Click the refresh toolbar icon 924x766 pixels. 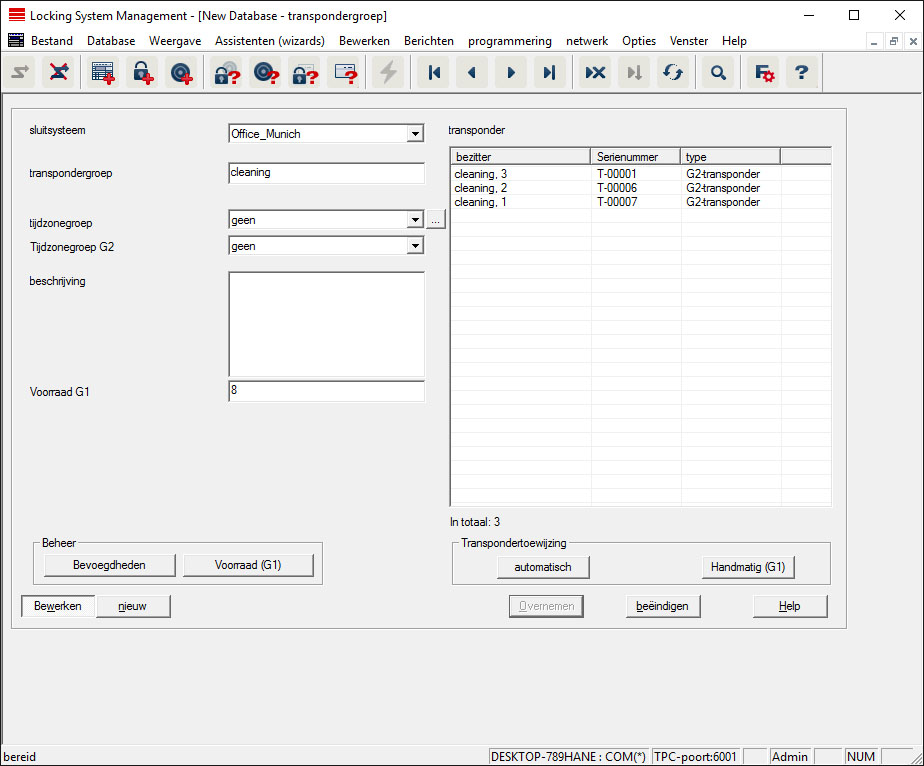point(673,73)
